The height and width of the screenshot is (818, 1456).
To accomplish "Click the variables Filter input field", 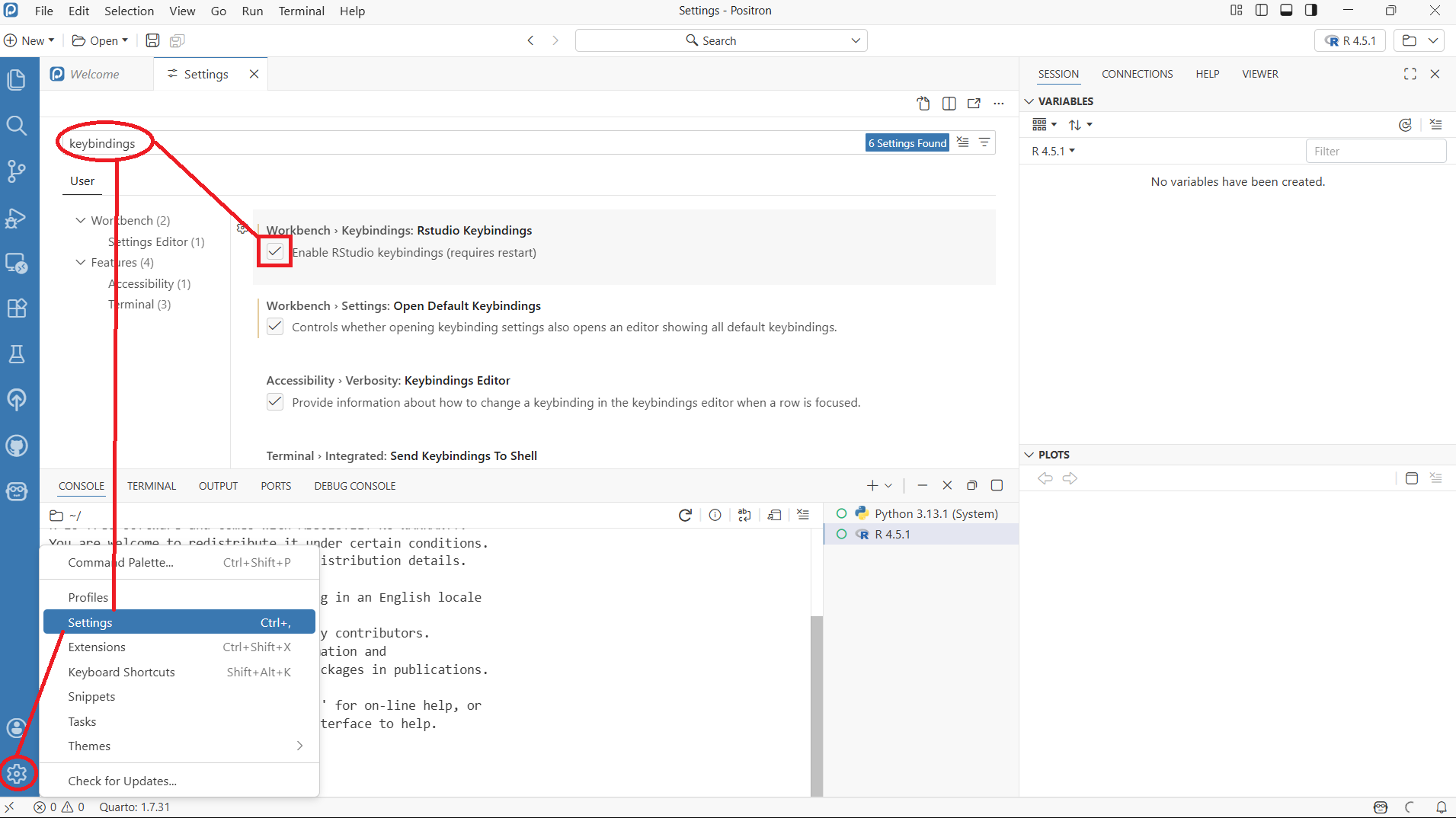I will coord(1374,151).
